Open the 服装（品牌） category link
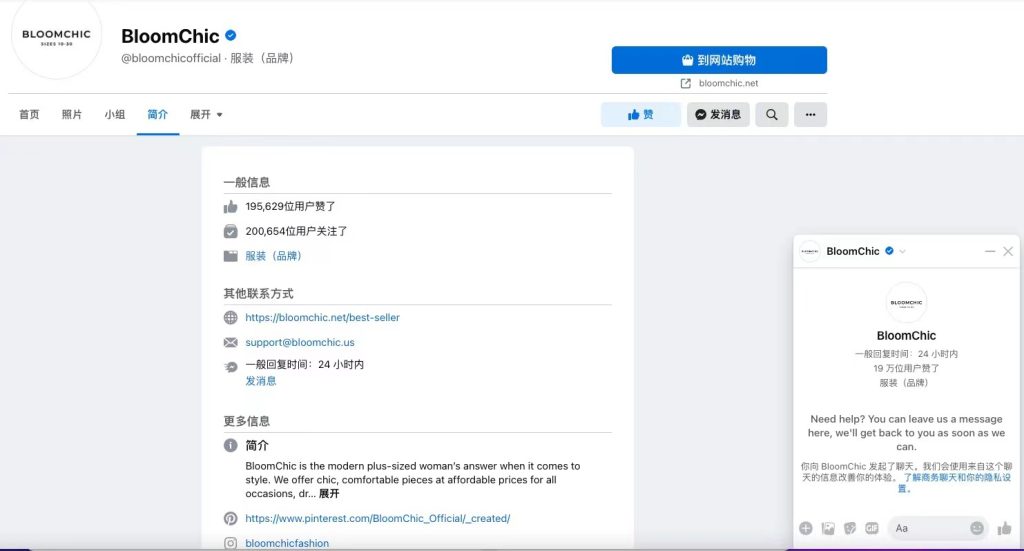Screen dimensions: 1024x551 click(x=274, y=256)
